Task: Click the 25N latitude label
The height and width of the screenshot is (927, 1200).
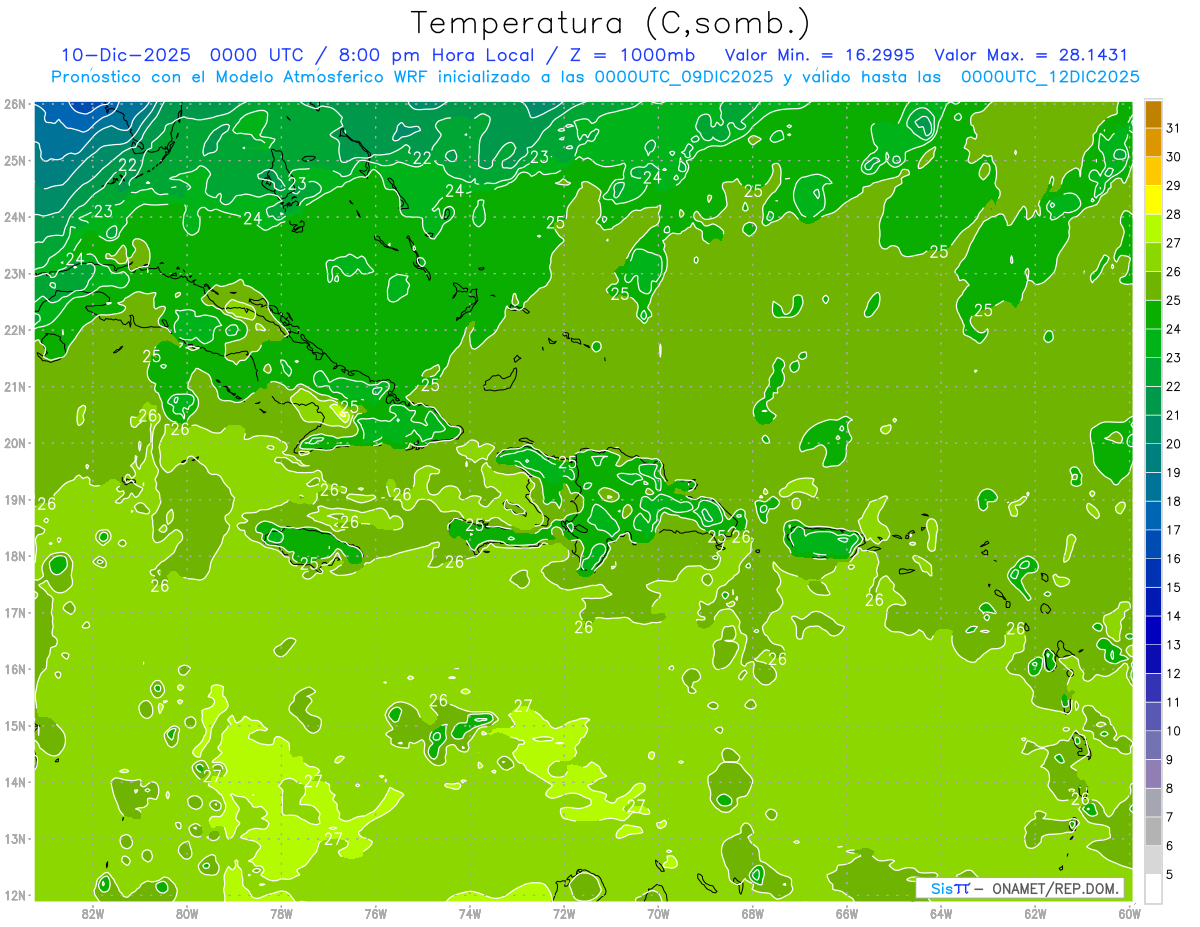Action: coord(15,161)
